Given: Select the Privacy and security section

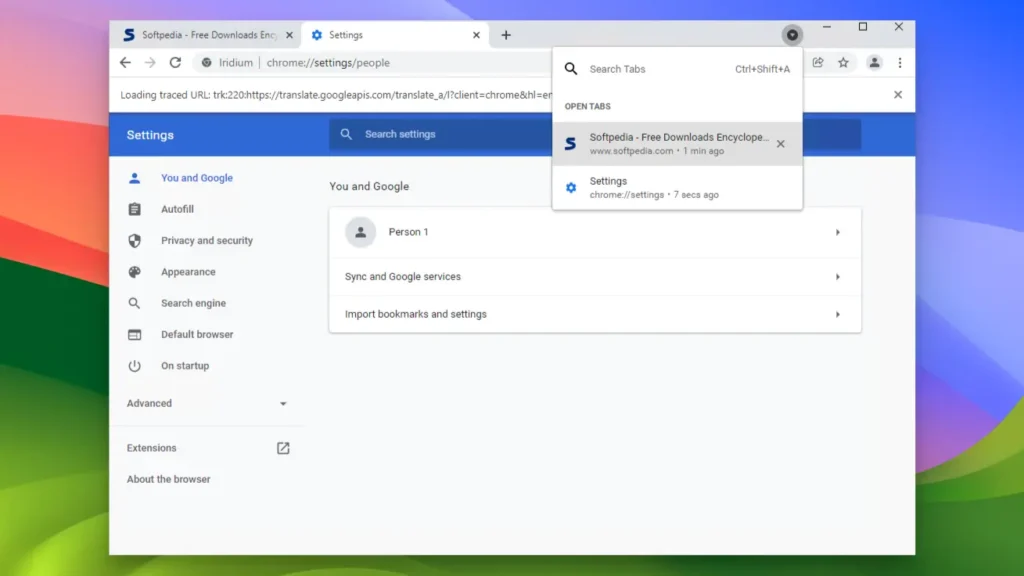Looking at the screenshot, I should click(207, 240).
